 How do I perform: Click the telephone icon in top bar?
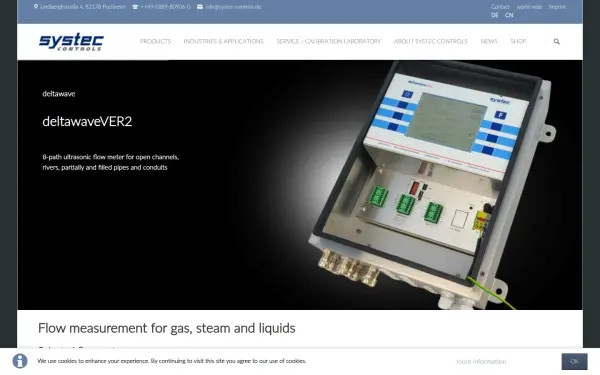(135, 7)
